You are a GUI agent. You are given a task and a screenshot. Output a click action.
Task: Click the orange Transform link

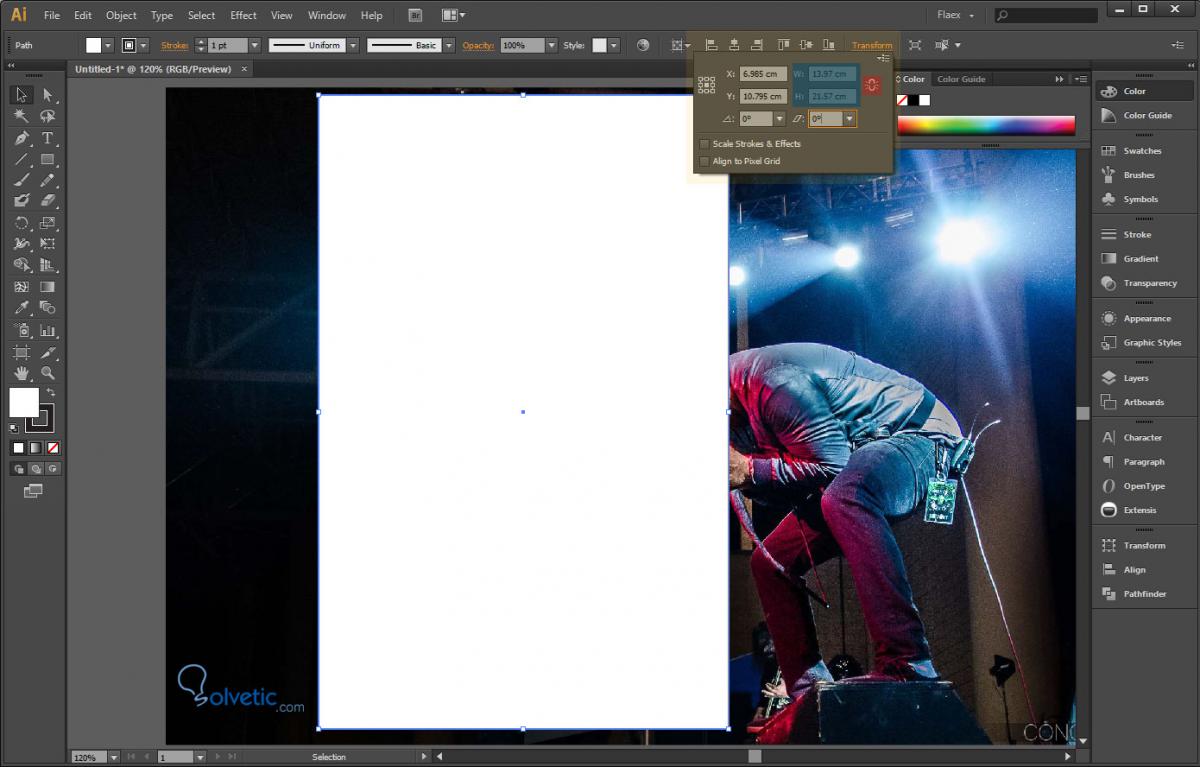pyautogui.click(x=872, y=46)
